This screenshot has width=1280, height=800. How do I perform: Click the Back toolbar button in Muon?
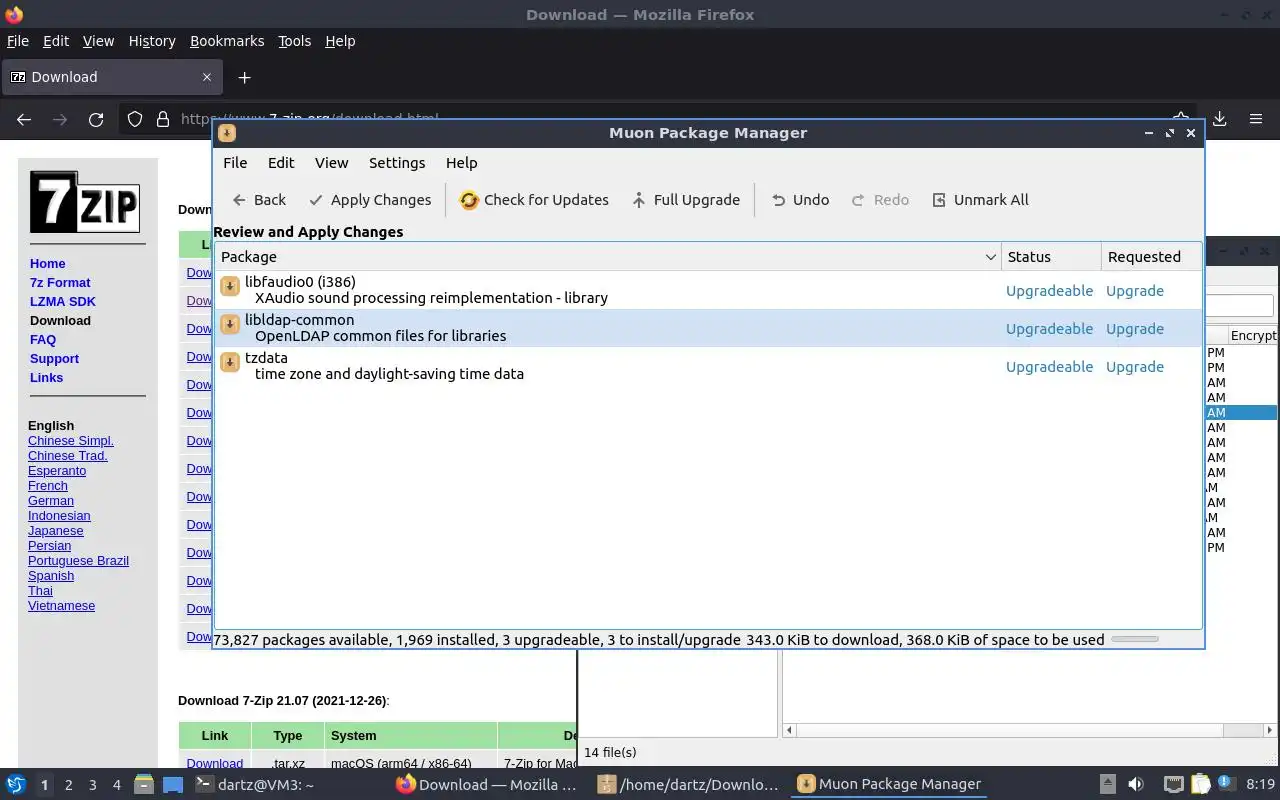(x=259, y=200)
